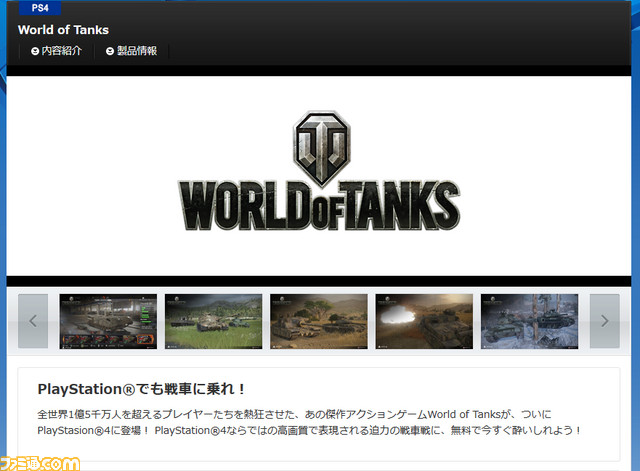Click the next arrow in thumbnail carousel
640x471 pixels.
(604, 321)
